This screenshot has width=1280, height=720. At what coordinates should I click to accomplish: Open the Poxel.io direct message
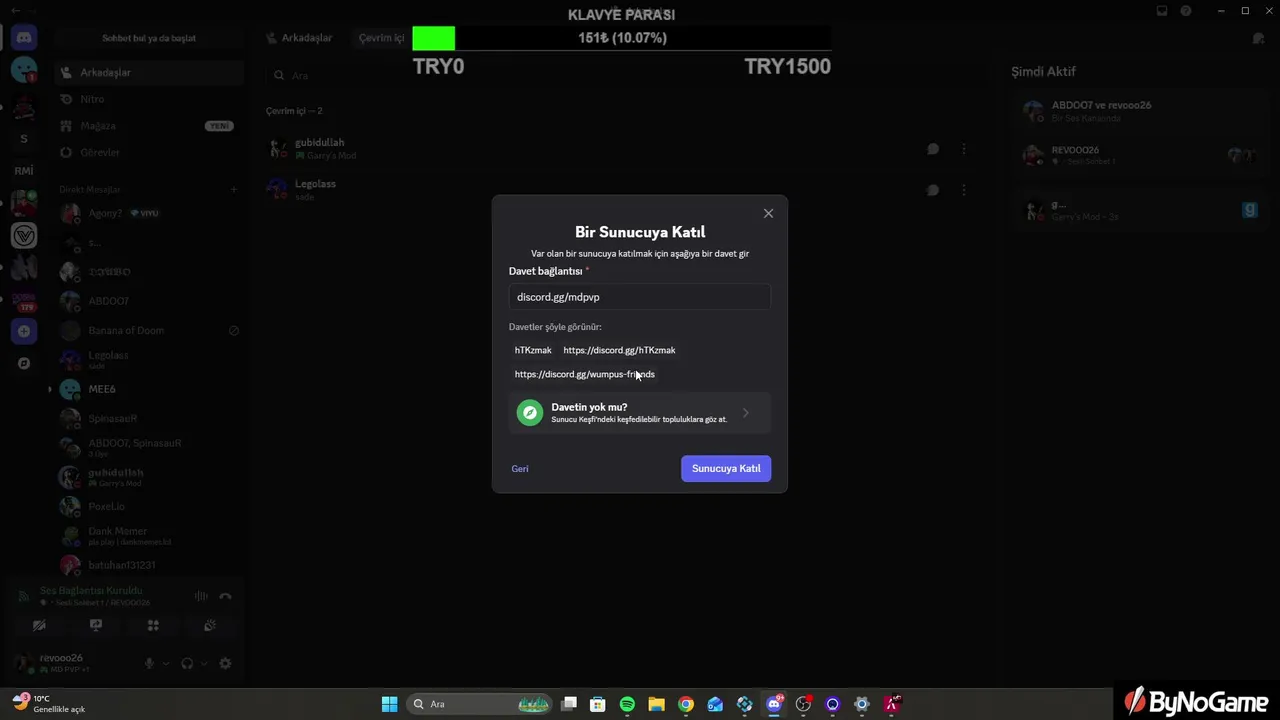149,507
